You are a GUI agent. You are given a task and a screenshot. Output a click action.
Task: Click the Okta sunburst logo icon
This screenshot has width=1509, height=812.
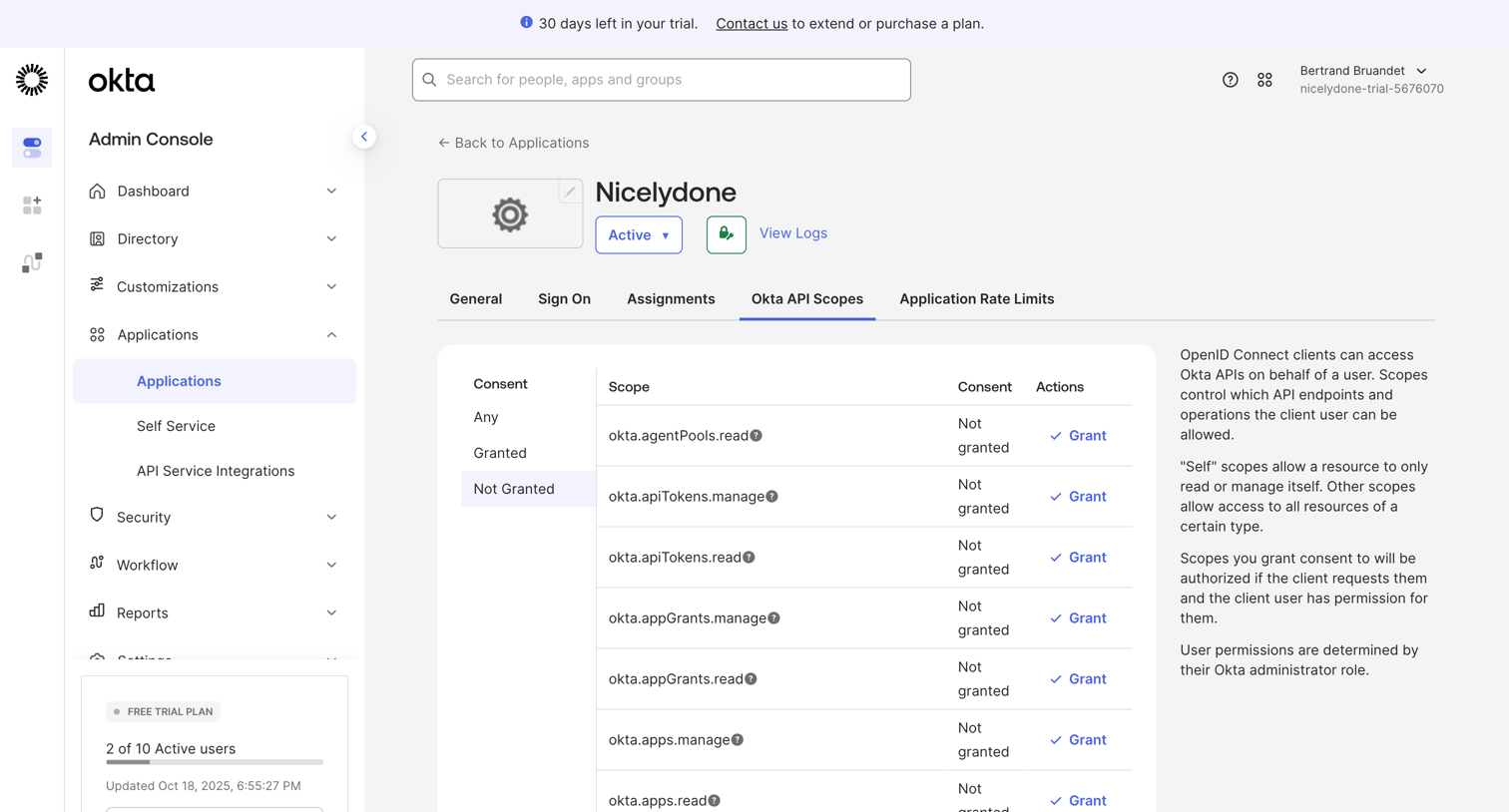click(32, 80)
